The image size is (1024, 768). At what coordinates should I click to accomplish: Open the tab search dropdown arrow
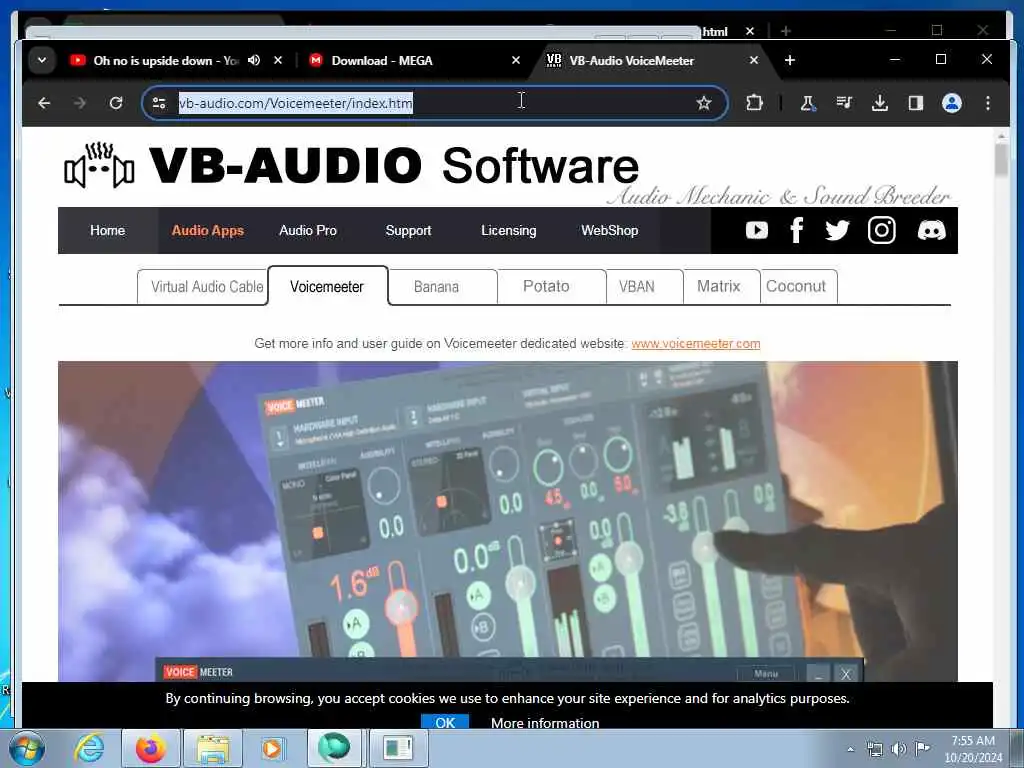click(x=42, y=60)
